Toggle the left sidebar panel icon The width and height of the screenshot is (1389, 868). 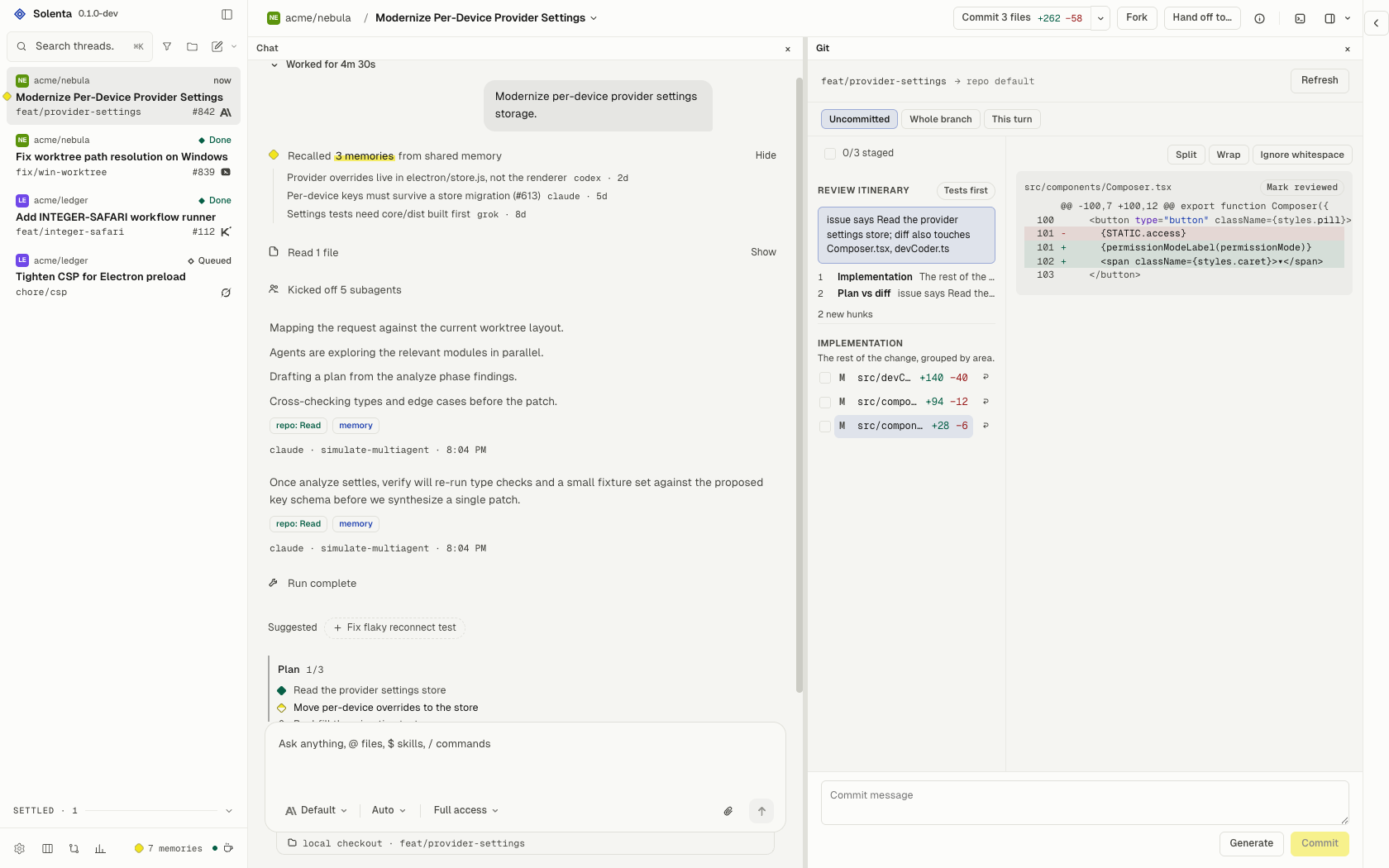(227, 14)
